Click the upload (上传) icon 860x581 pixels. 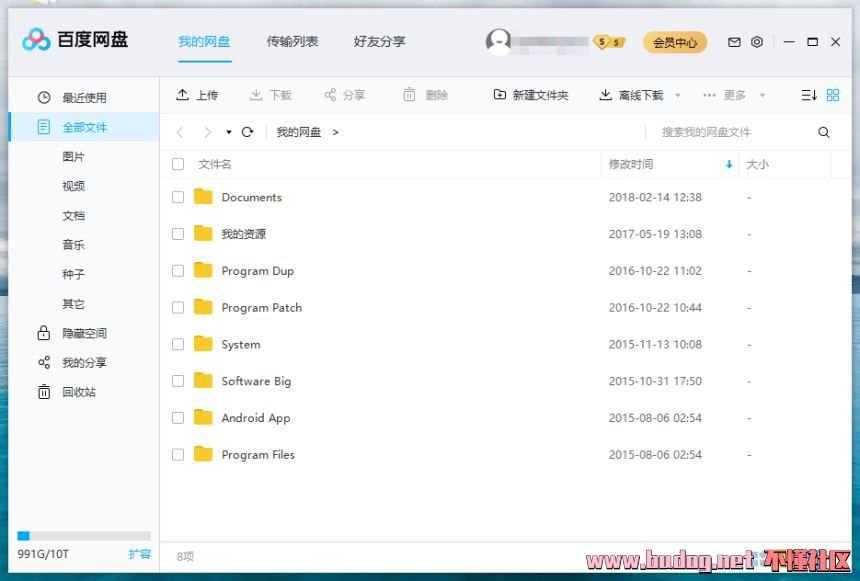(183, 95)
